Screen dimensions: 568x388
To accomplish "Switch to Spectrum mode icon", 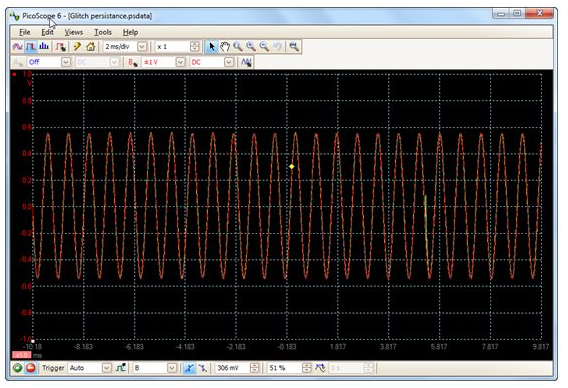I will tap(44, 47).
